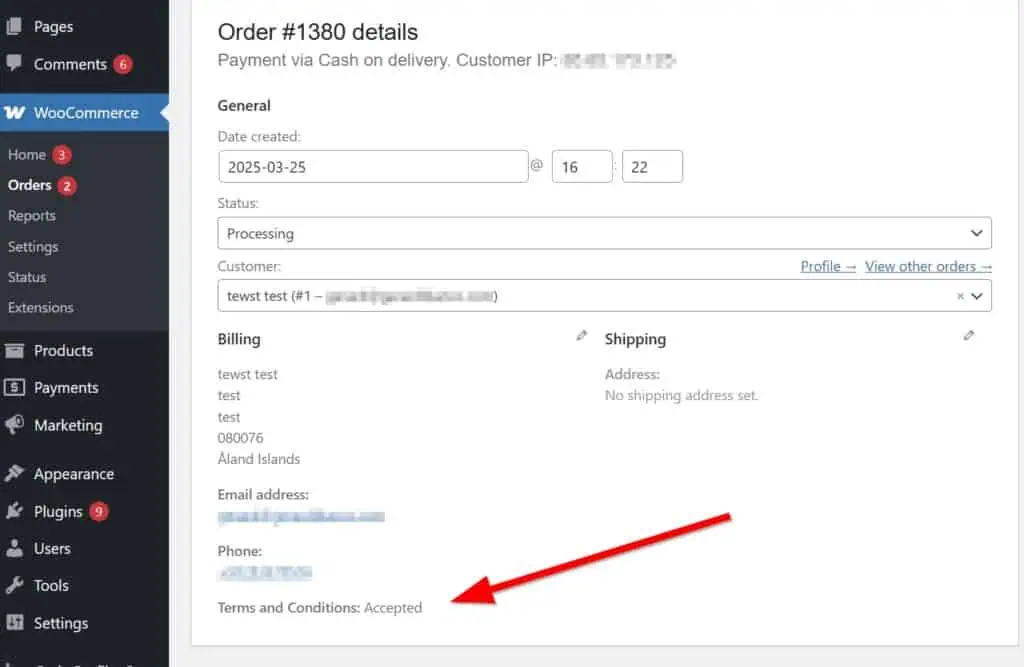Expand the Customer dropdown arrow
The image size is (1024, 667).
pyautogui.click(x=976, y=296)
